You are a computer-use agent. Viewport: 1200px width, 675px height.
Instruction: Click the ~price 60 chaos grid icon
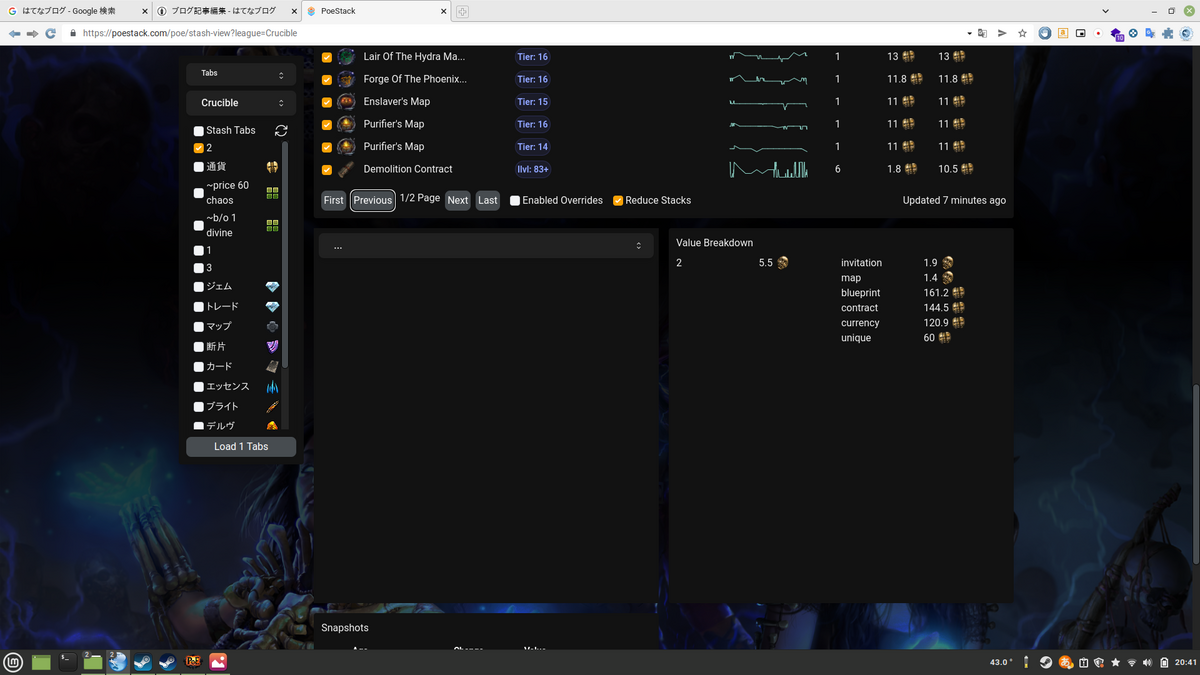[272, 193]
